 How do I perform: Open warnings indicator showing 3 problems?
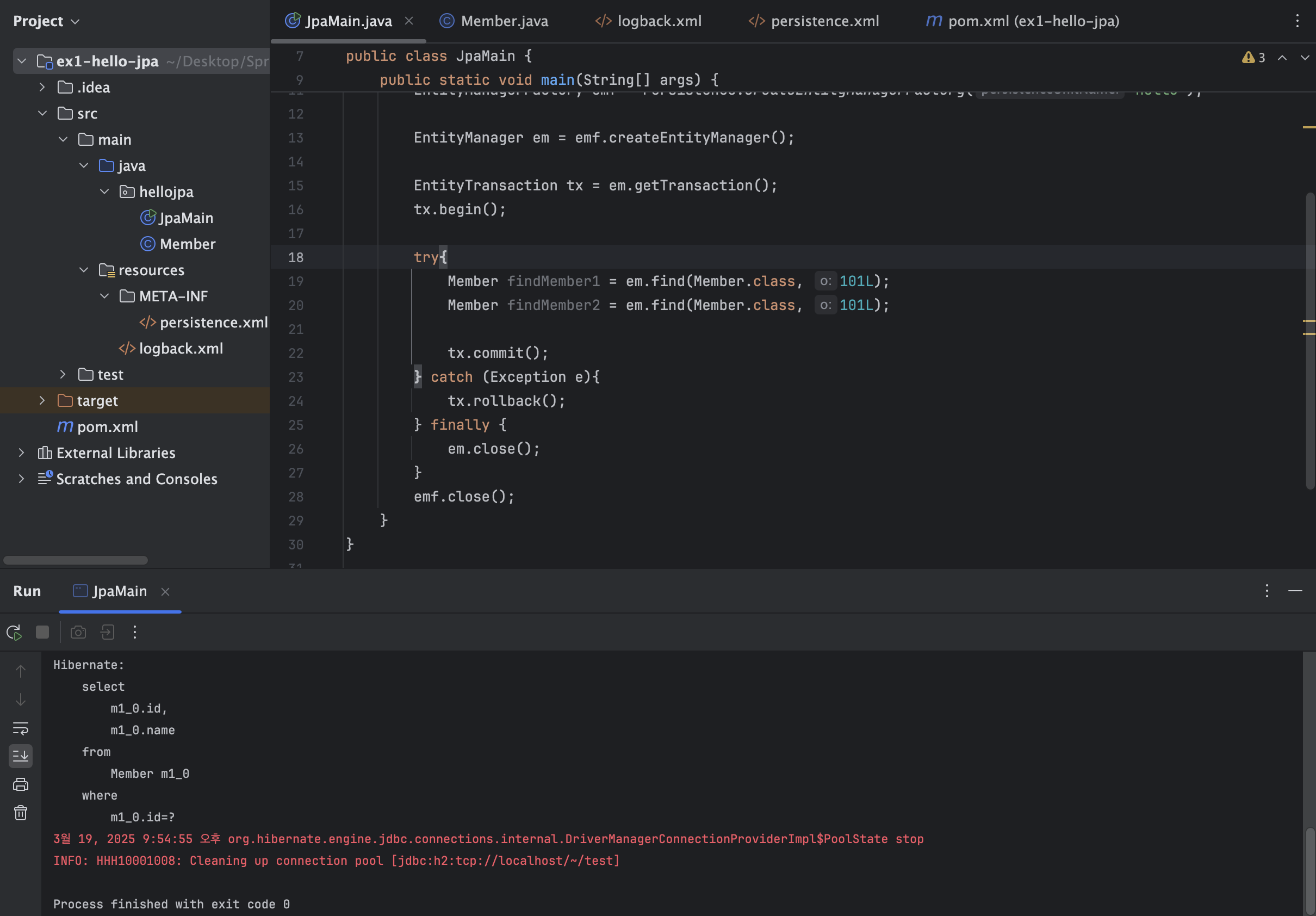pyautogui.click(x=1253, y=58)
